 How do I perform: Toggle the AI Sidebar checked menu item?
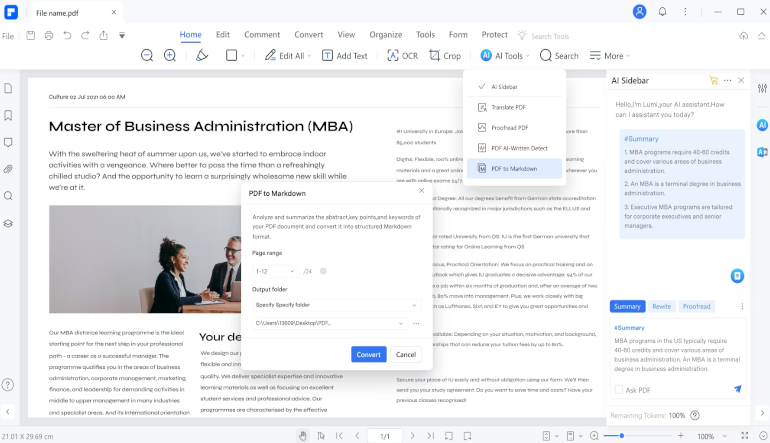pos(514,86)
